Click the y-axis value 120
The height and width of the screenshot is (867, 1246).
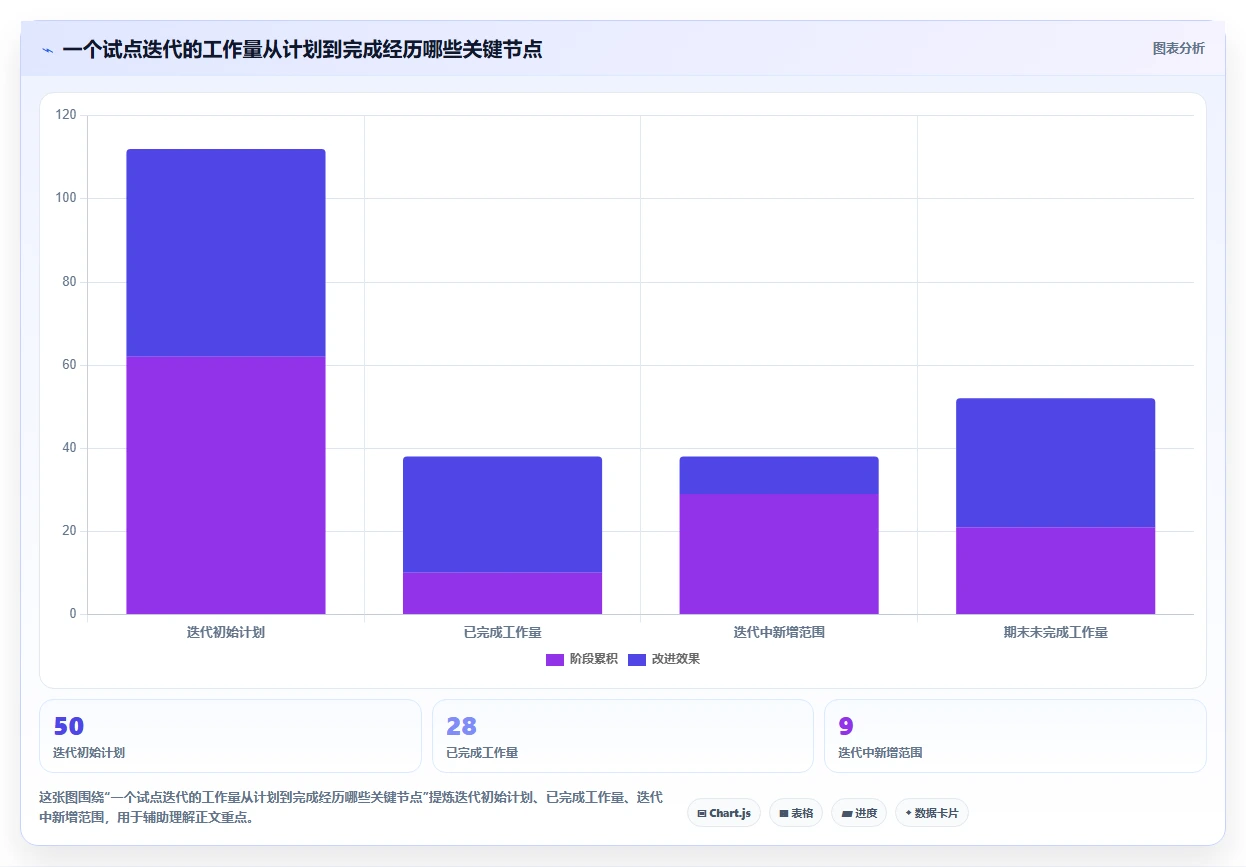pyautogui.click(x=66, y=115)
